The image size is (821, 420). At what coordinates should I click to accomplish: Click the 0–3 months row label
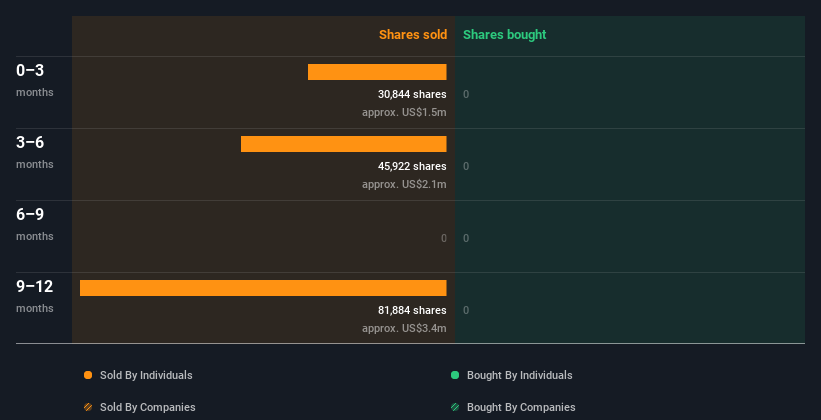pos(35,80)
